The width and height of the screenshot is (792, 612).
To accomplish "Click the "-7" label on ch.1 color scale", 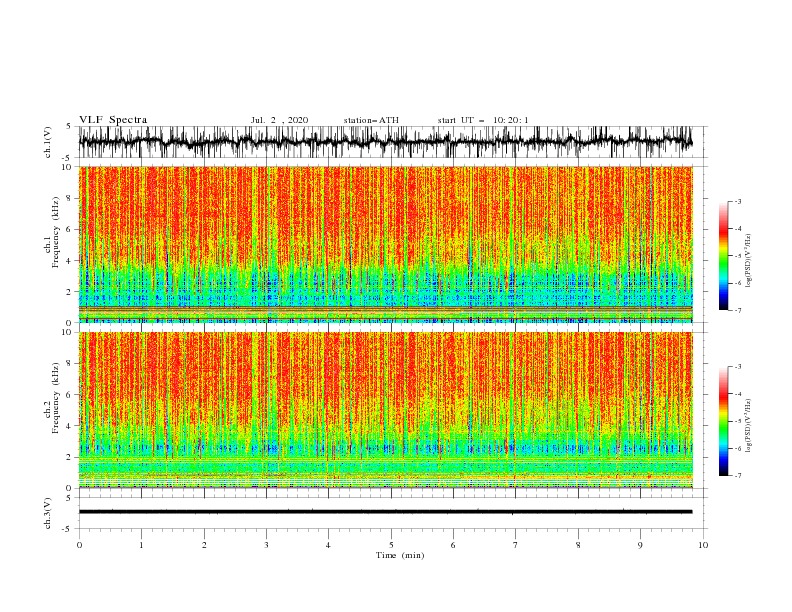I will click(737, 310).
